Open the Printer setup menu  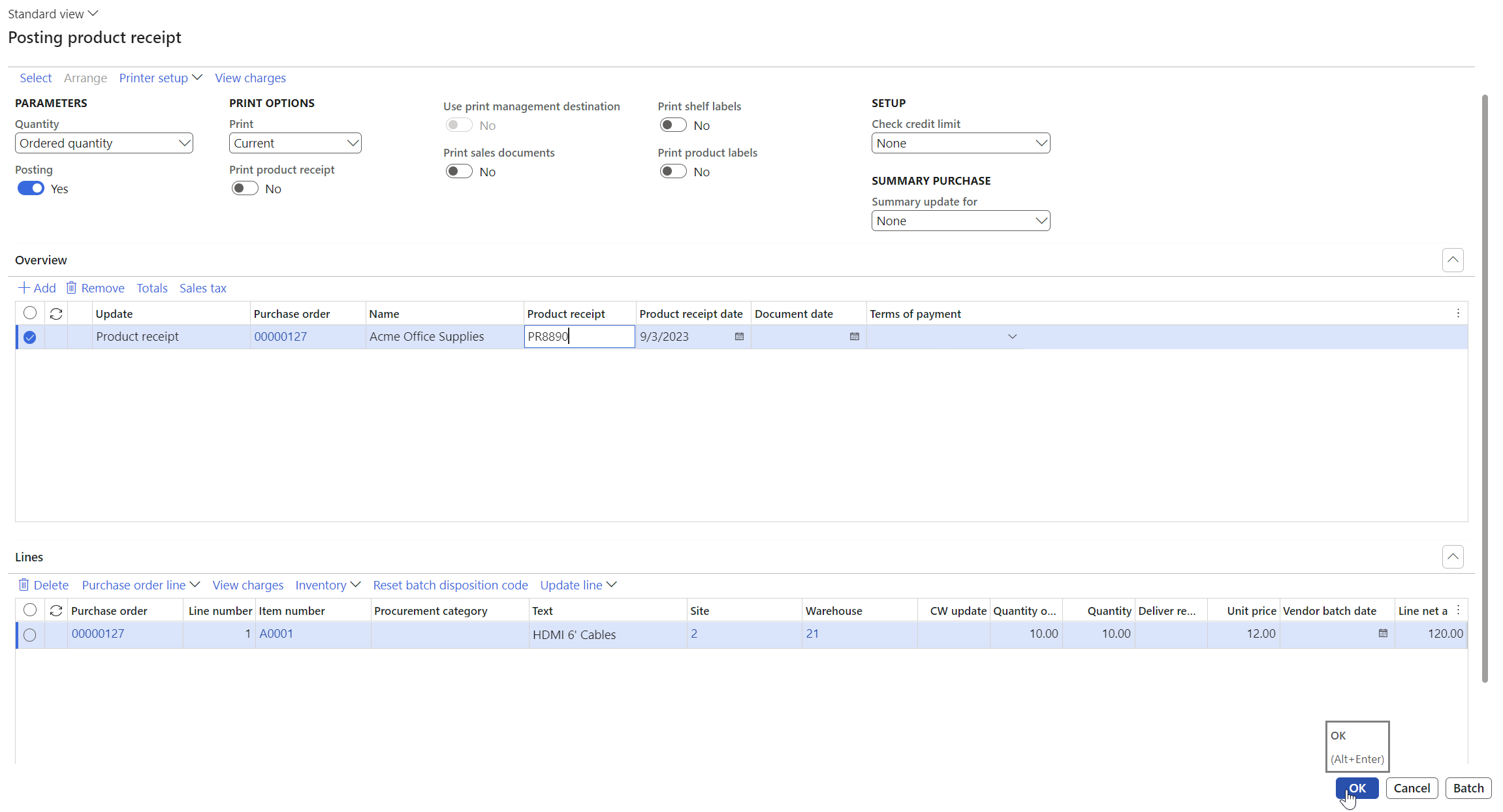[x=160, y=78]
